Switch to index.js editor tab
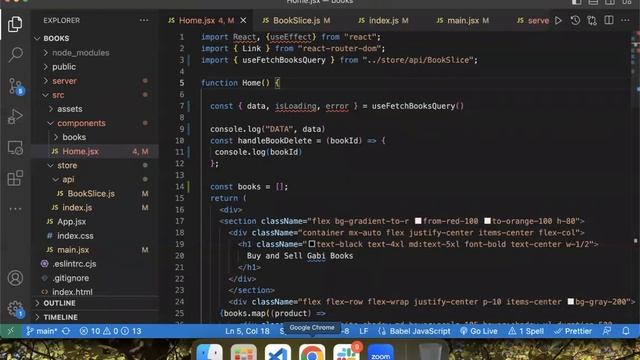 click(384, 20)
